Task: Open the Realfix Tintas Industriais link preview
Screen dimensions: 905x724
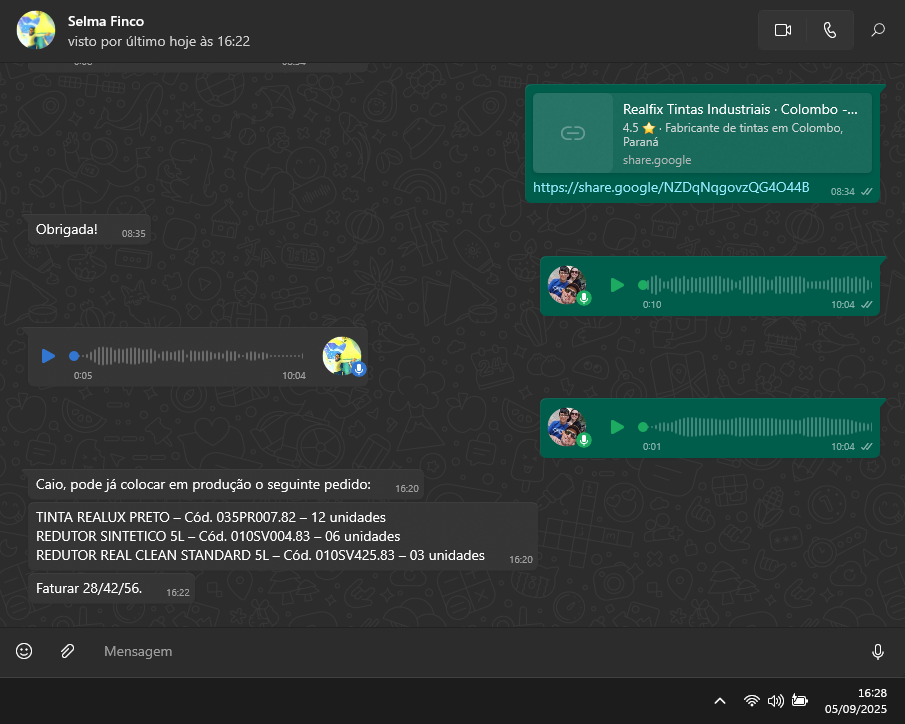Action: [x=702, y=132]
